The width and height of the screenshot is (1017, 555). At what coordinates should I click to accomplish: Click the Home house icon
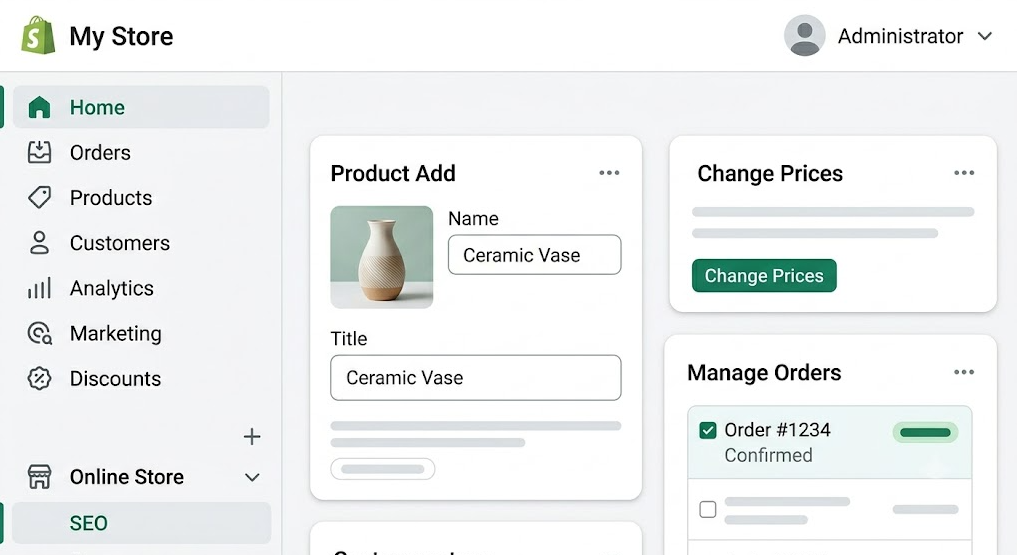pos(40,107)
